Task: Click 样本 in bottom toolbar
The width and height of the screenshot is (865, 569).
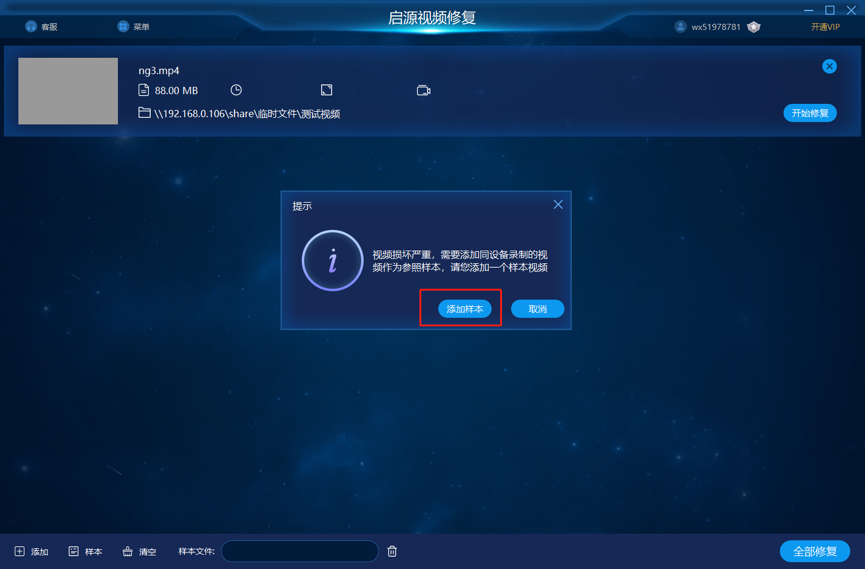Action: pyautogui.click(x=85, y=551)
